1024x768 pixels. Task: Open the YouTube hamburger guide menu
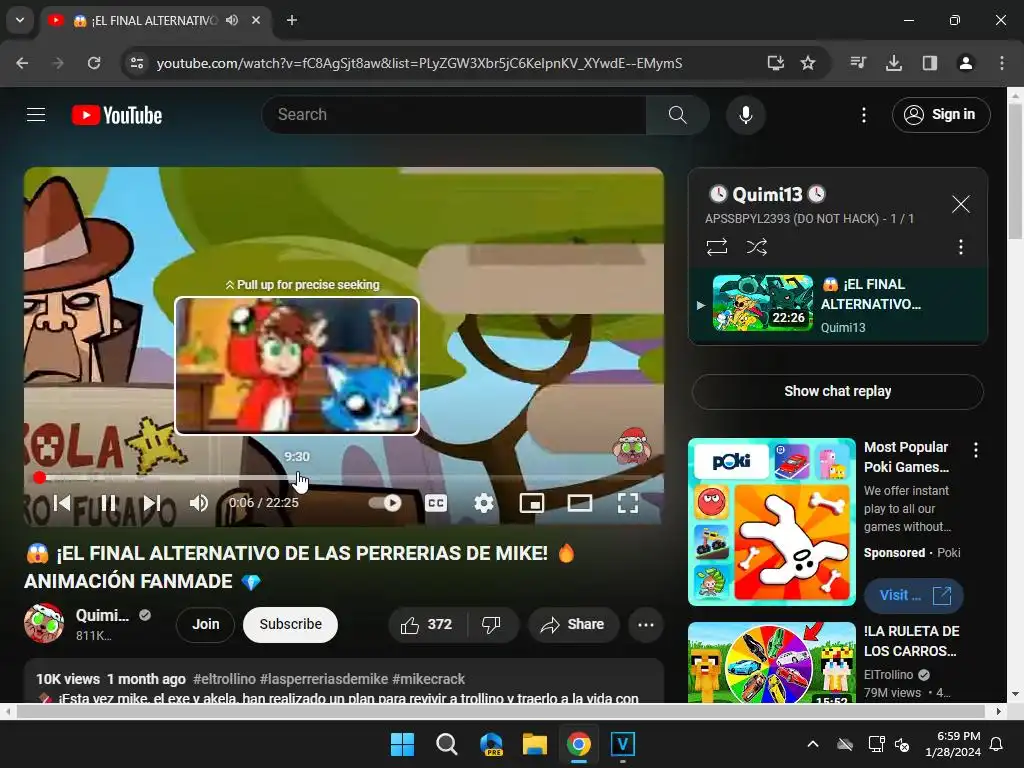click(x=36, y=115)
